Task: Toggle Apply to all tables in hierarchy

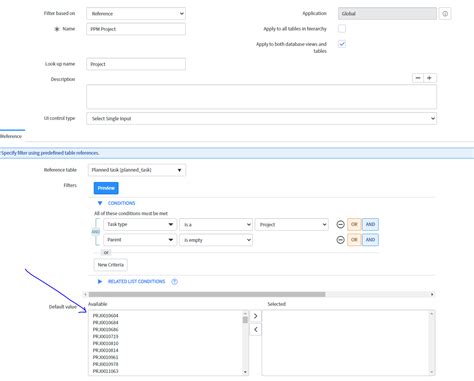Action: pos(342,29)
